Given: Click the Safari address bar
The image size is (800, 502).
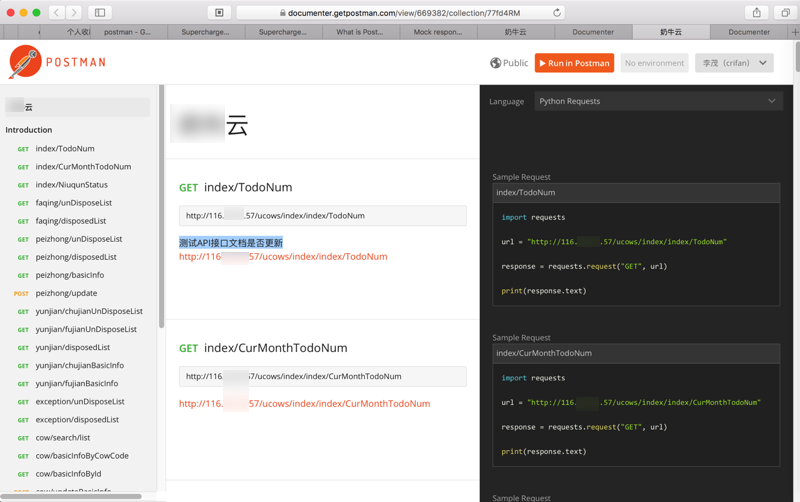Looking at the screenshot, I should 401,13.
